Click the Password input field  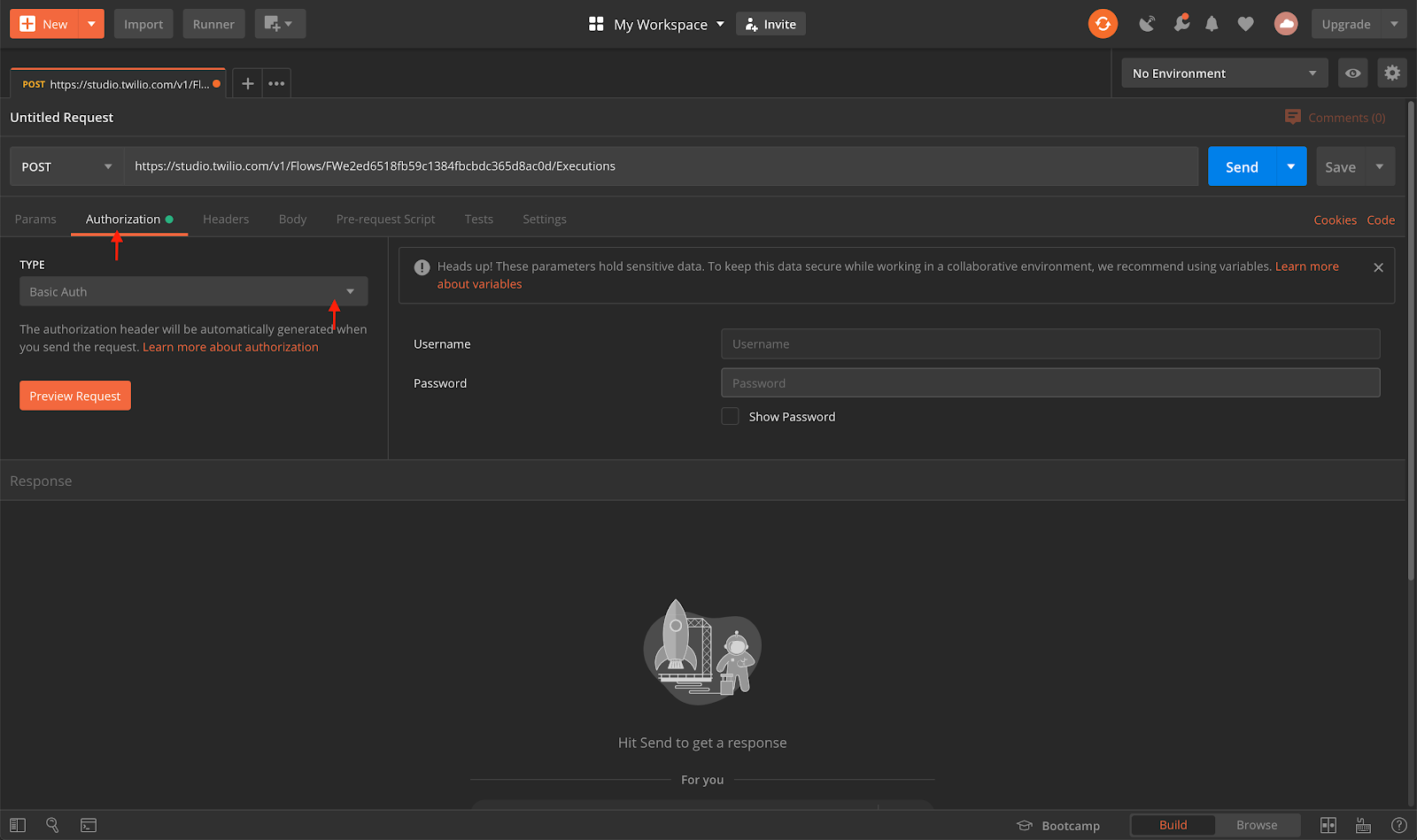point(1050,382)
